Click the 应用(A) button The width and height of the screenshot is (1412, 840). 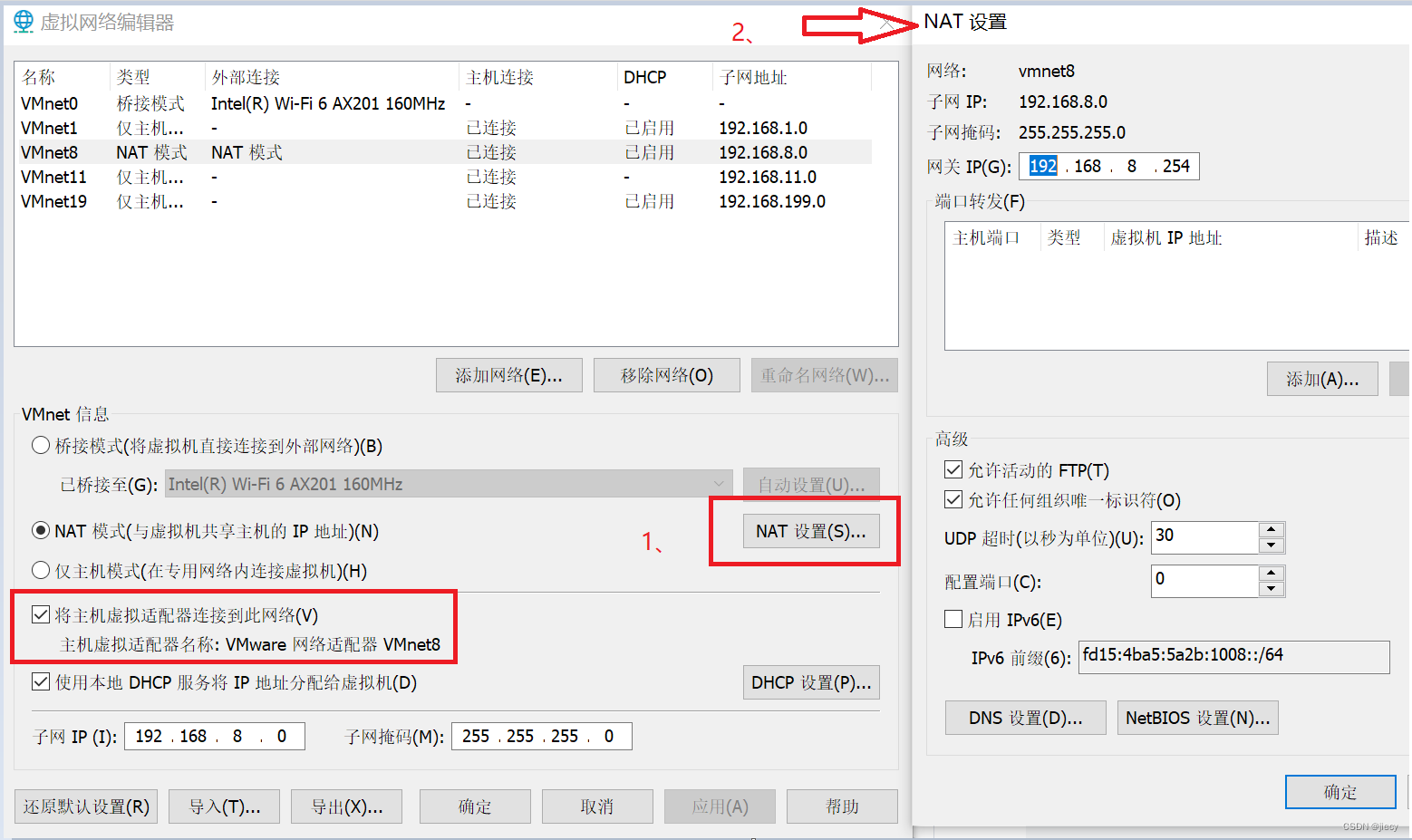coord(720,806)
